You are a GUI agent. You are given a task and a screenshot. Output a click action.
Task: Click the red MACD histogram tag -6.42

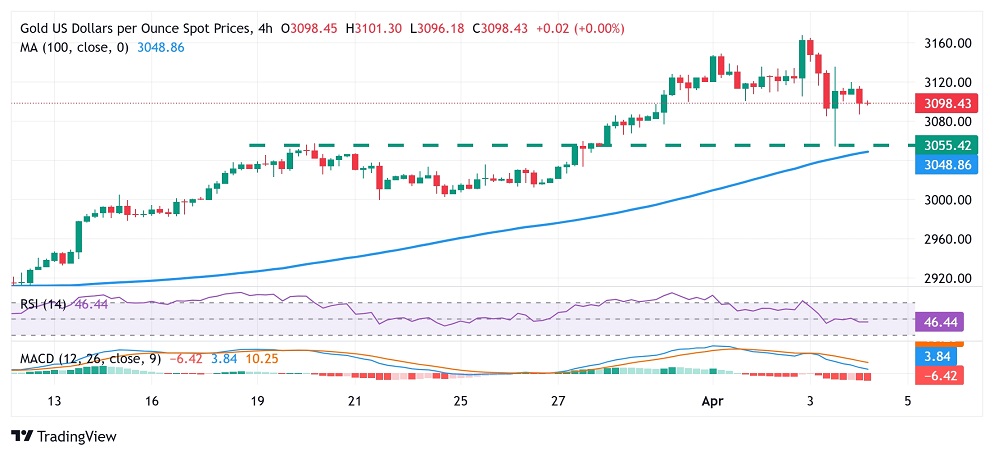click(940, 375)
